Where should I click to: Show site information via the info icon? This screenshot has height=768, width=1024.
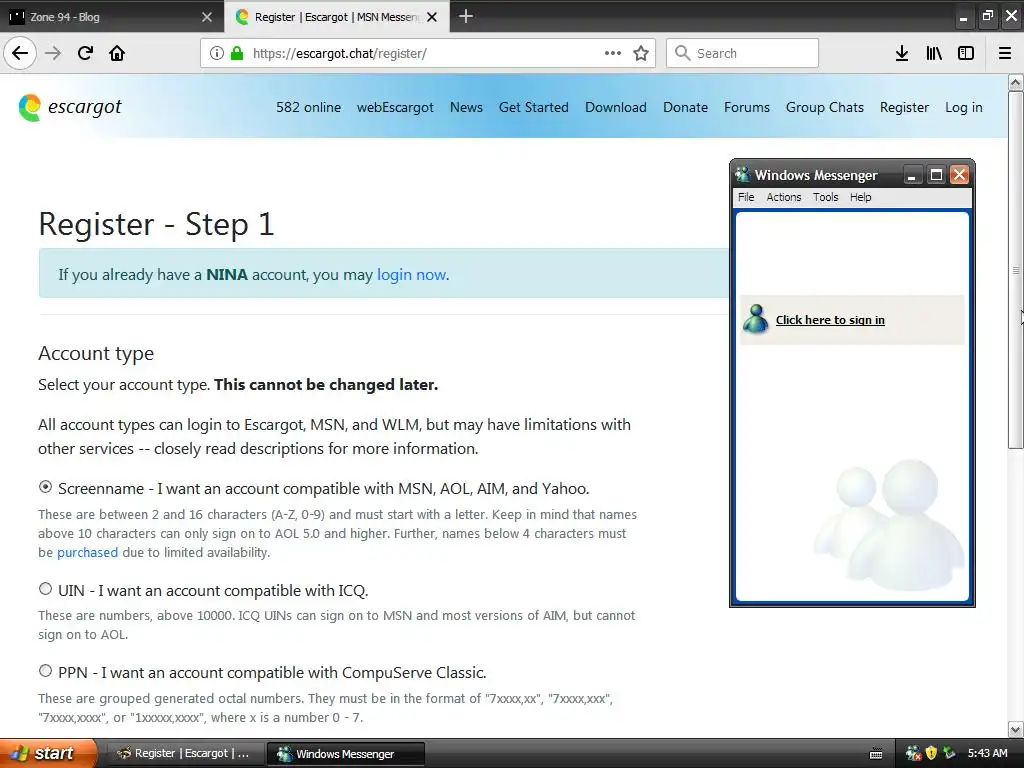(x=217, y=53)
